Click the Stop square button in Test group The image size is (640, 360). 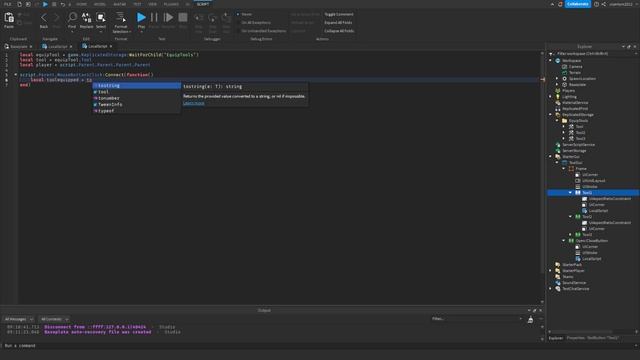pyautogui.click(x=183, y=17)
